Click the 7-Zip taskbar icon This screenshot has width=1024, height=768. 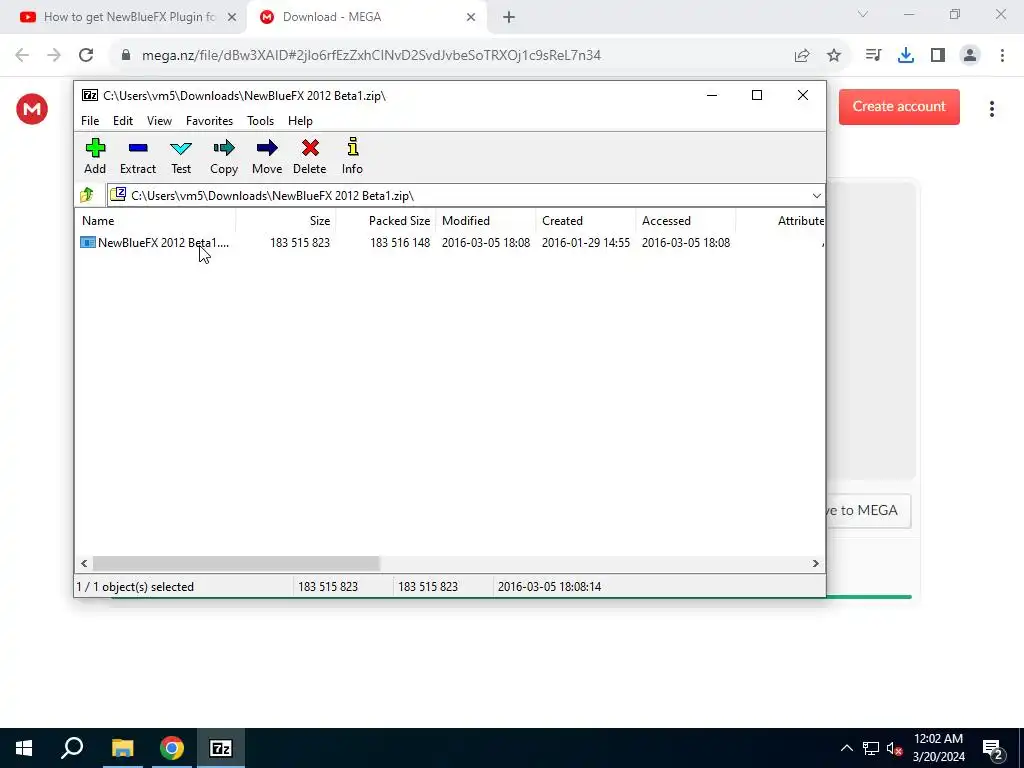221,748
